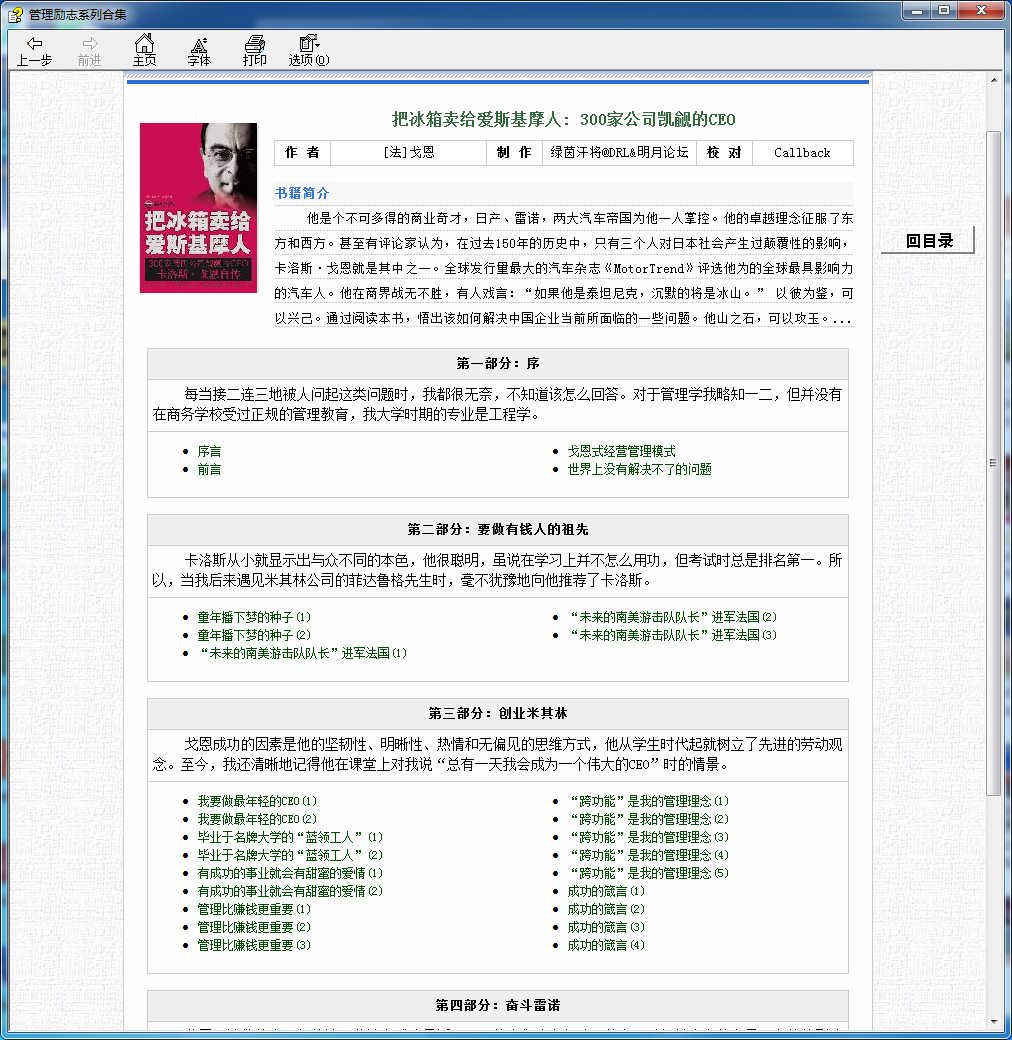Click the book cover thumbnail image
1012x1040 pixels.
point(198,208)
